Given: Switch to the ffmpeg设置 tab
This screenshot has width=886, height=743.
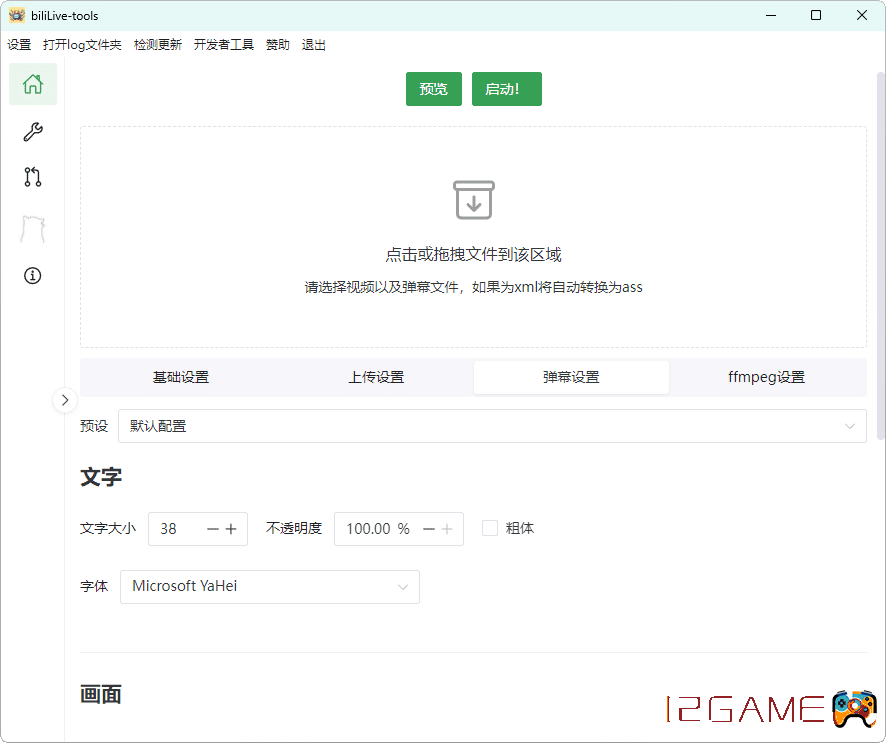Looking at the screenshot, I should (767, 377).
